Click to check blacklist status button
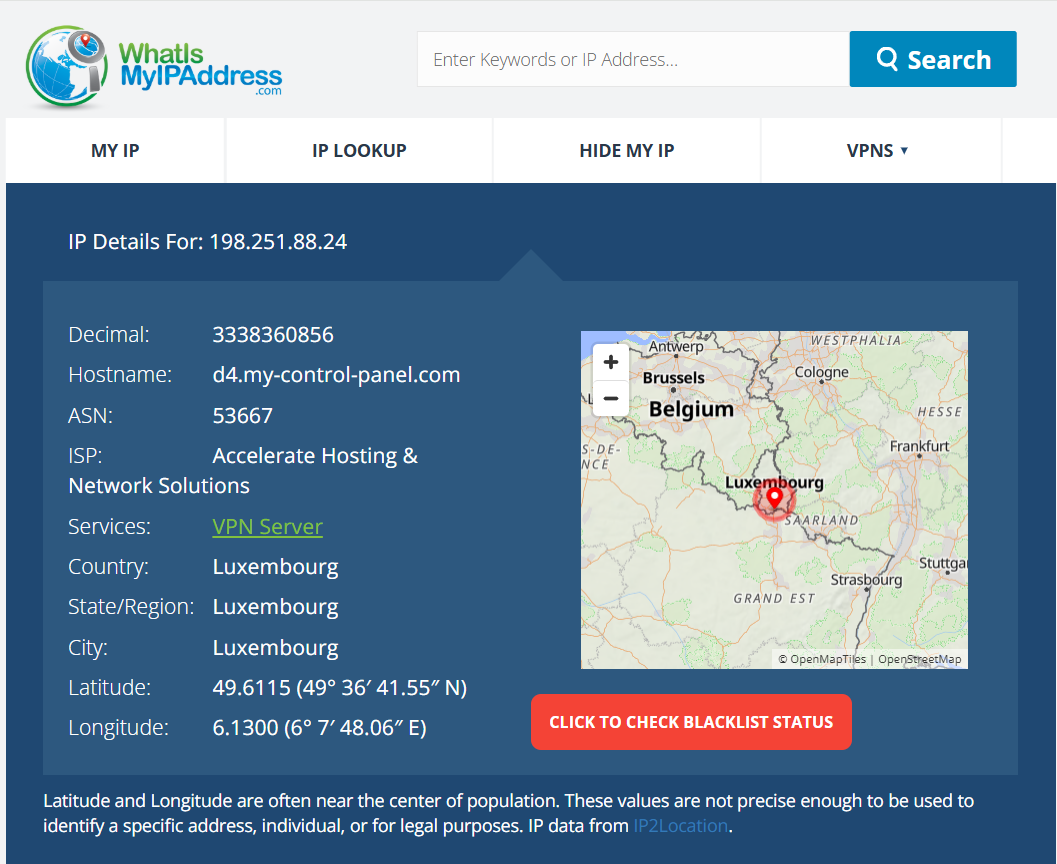Screen dimensions: 1057x864 tap(691, 722)
